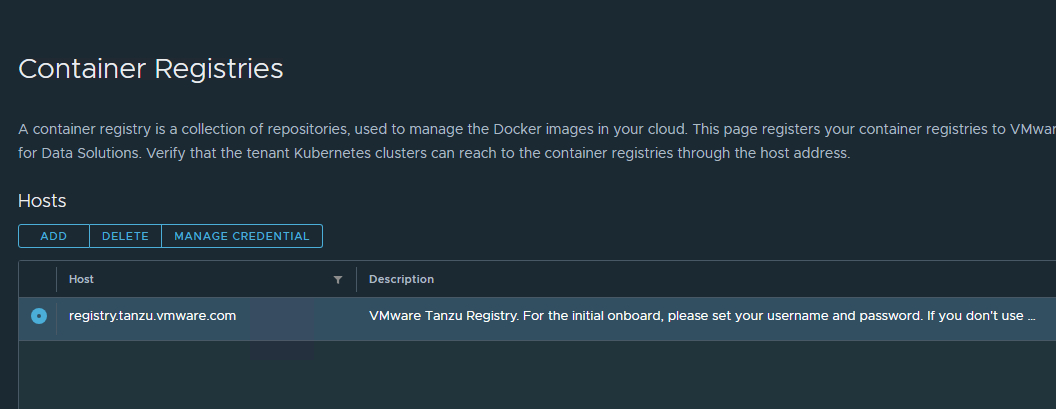Viewport: 1056px width, 409px height.
Task: Sort by the Host column header
Action: point(82,279)
